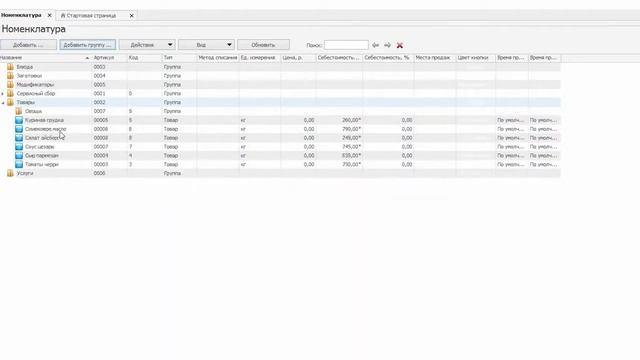Select the Овощи row name
The image size is (640, 360).
coord(33,111)
